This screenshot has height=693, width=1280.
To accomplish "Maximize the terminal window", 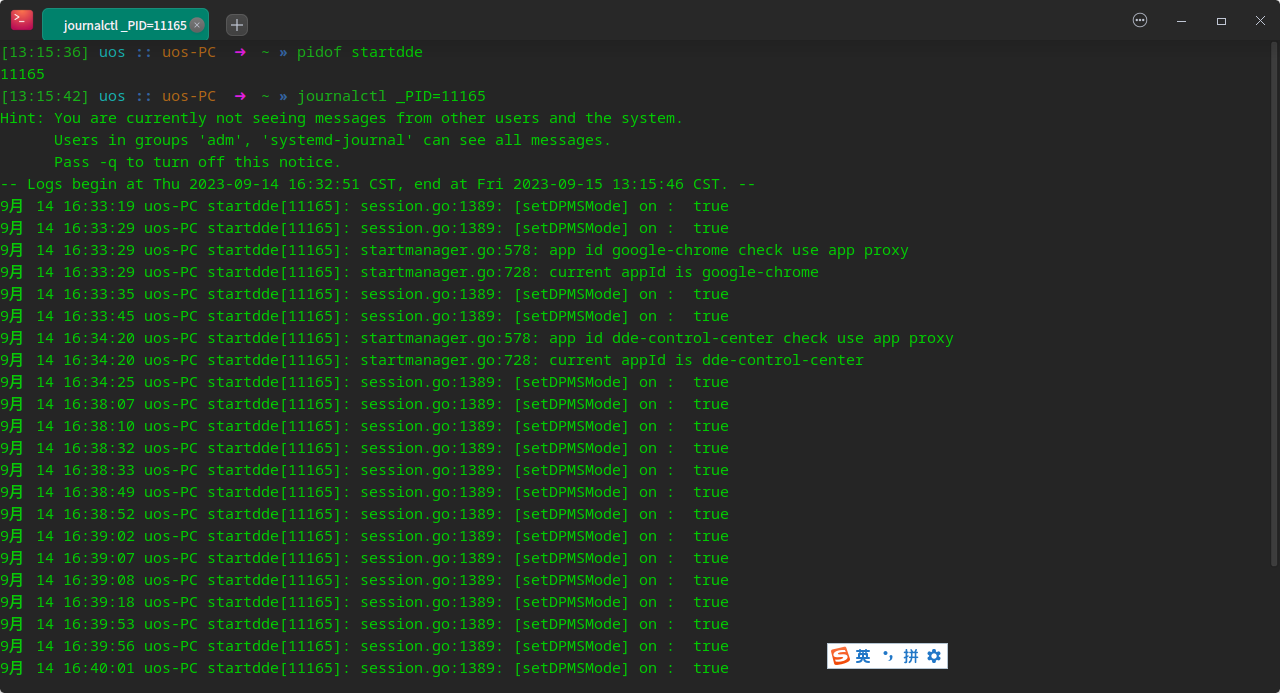I will click(1221, 20).
